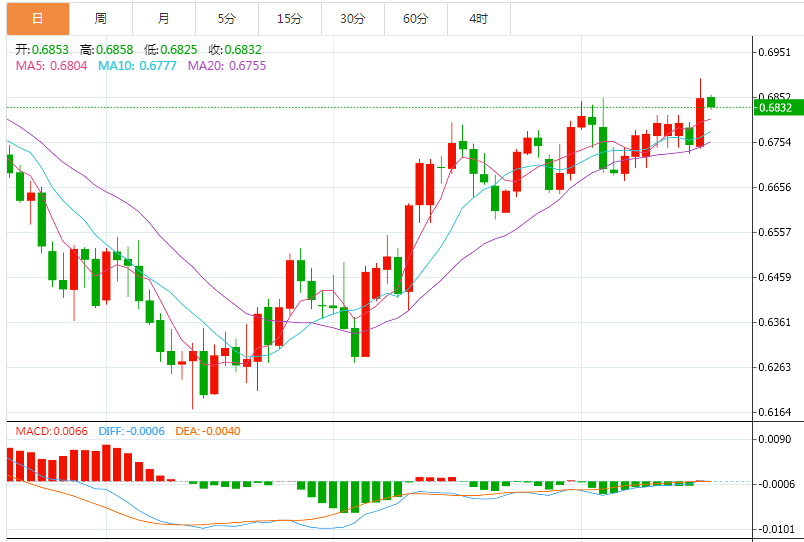Click the open price 开:0.6853
Viewport: 804px width, 542px height.
click(42, 50)
